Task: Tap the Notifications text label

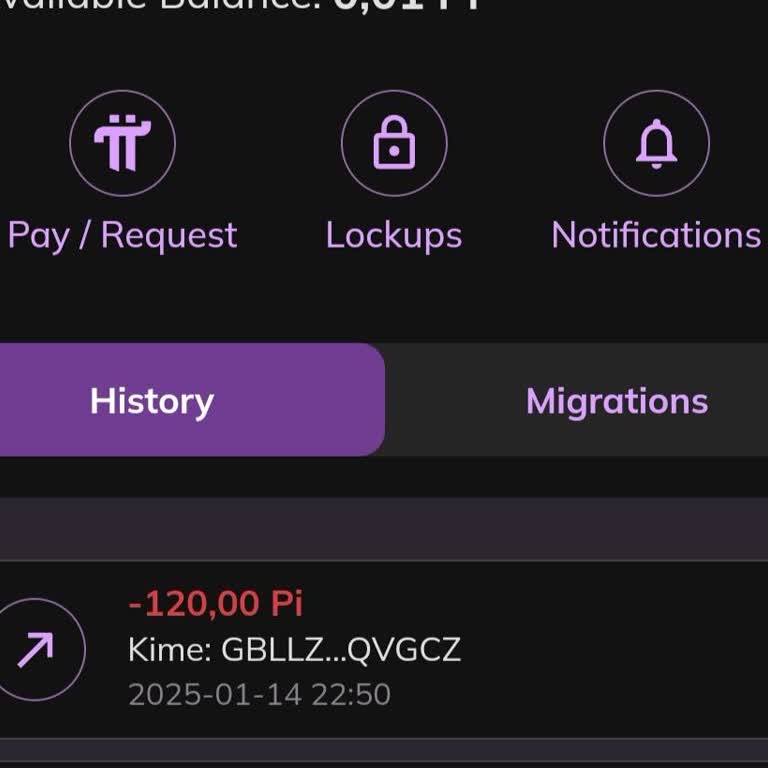Action: 656,235
